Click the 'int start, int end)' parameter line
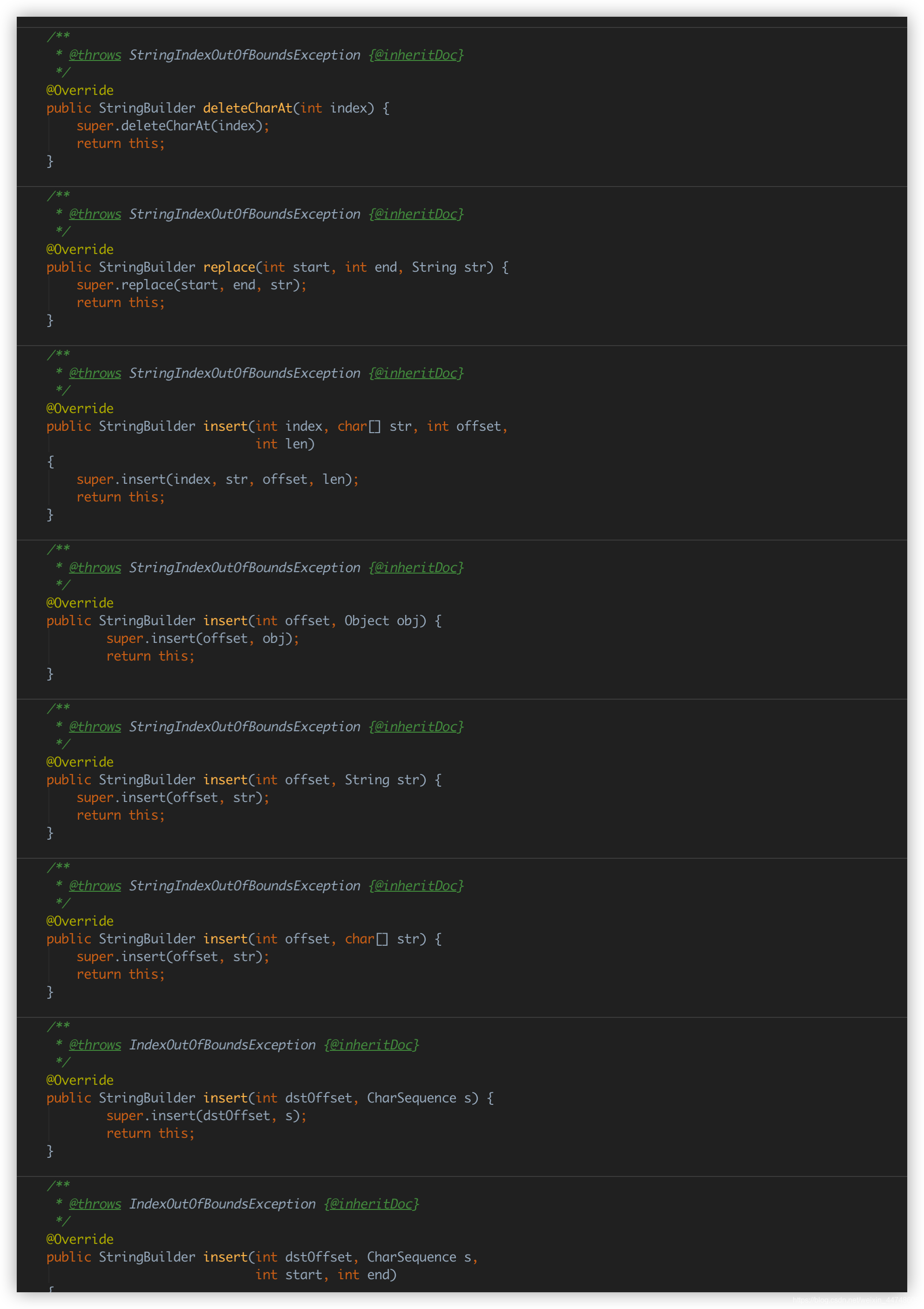 [x=326, y=1275]
